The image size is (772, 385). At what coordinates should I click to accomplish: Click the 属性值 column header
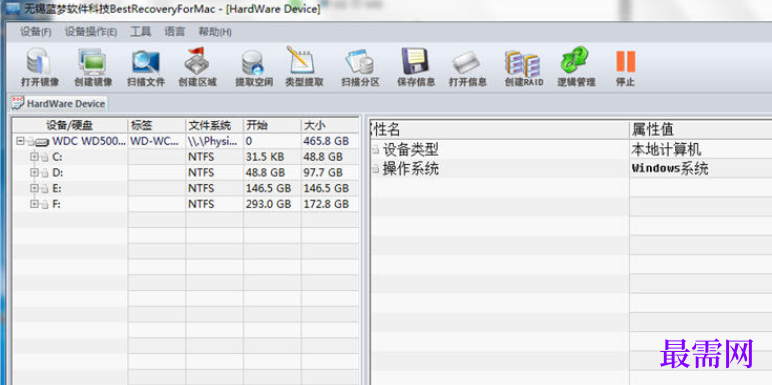point(701,130)
